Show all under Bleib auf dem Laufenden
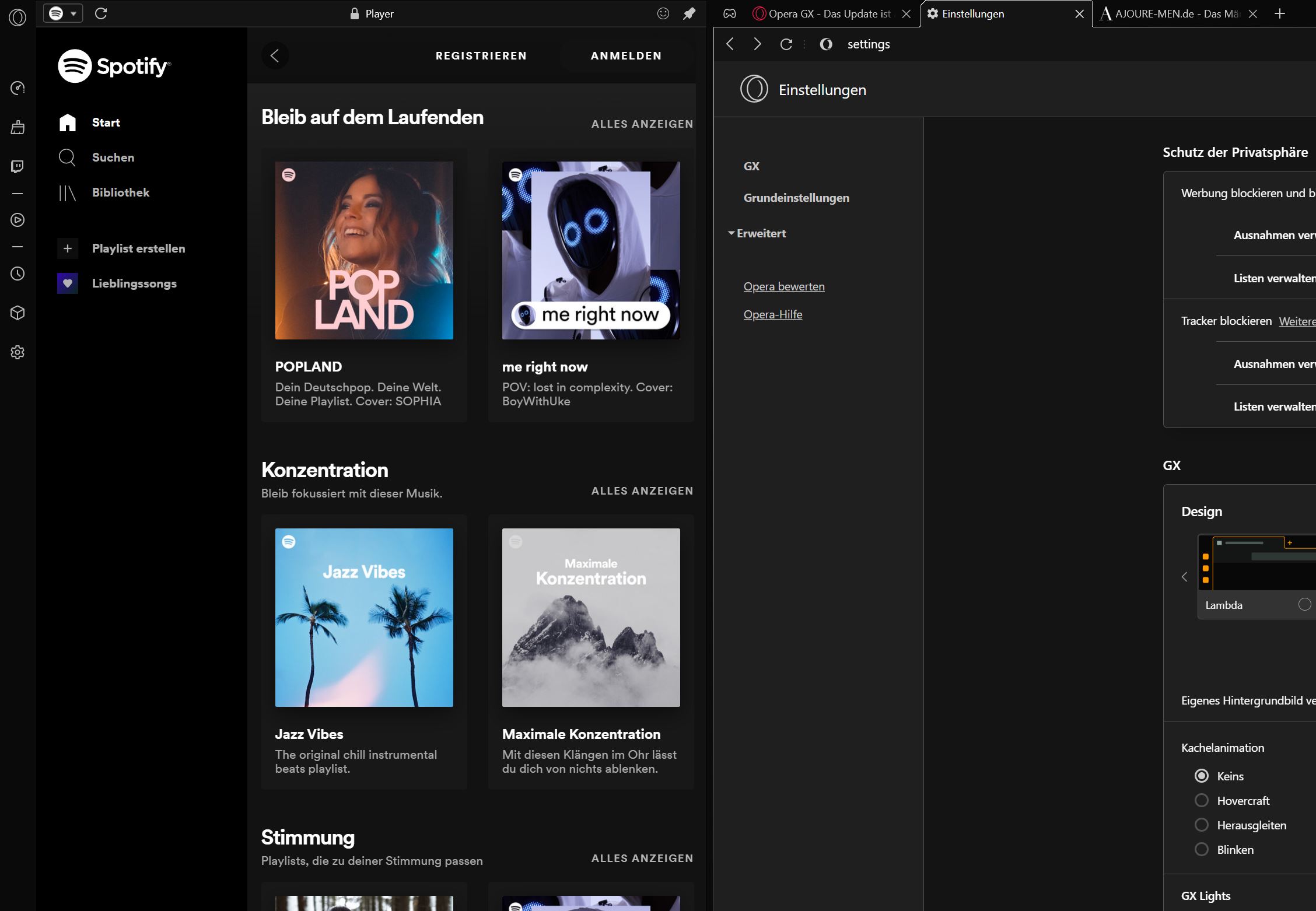Screen dimensions: 1316x911 642,124
